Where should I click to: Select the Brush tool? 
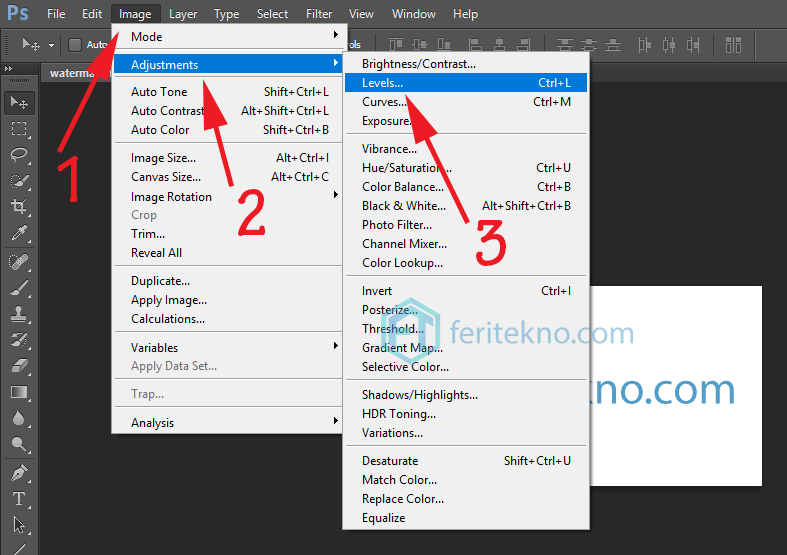click(x=19, y=289)
